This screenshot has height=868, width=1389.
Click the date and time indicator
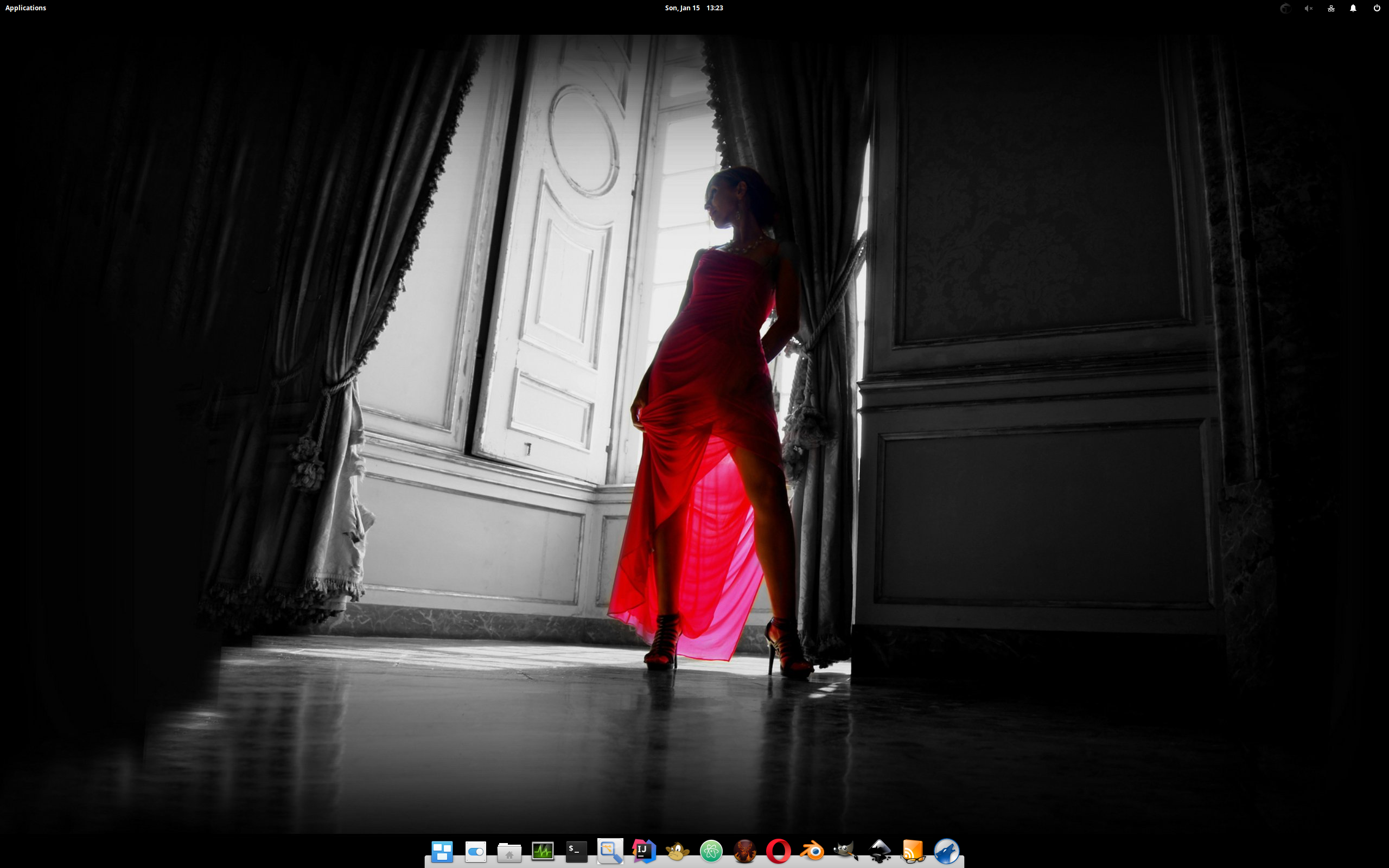point(693,8)
